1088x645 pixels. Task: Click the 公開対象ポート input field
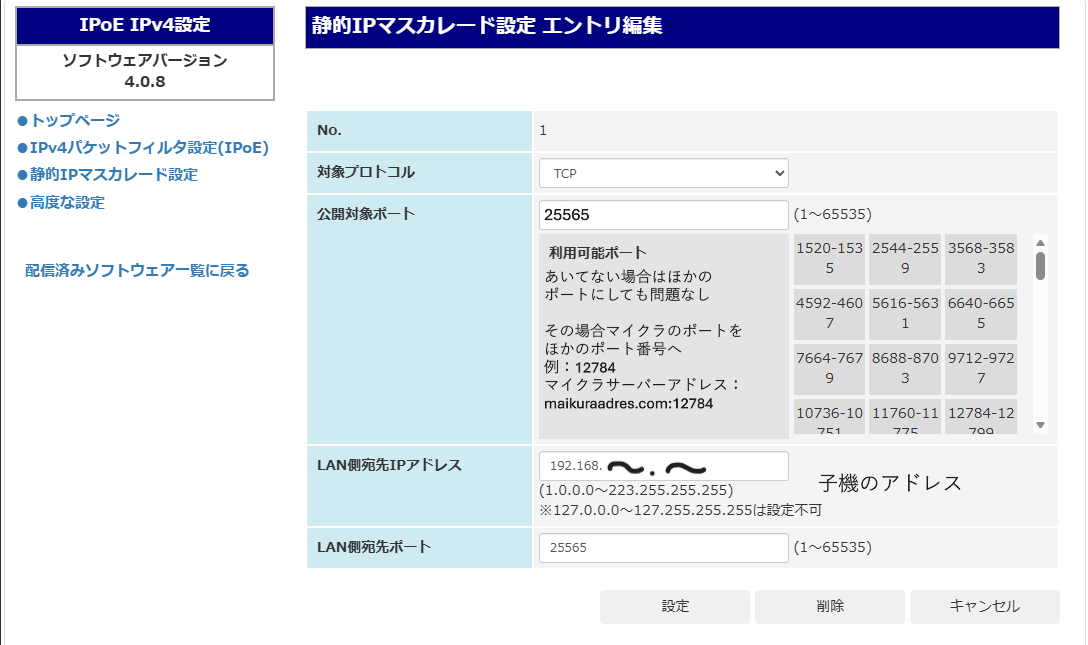click(663, 215)
